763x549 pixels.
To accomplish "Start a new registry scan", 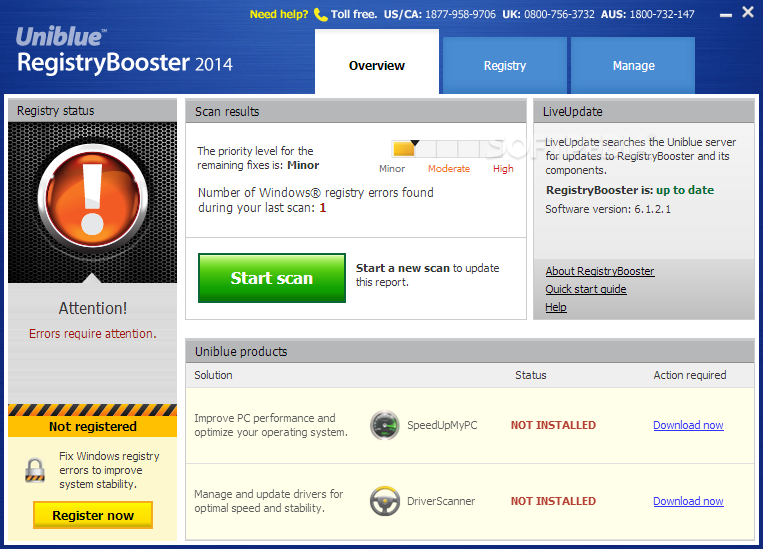I will tap(272, 278).
